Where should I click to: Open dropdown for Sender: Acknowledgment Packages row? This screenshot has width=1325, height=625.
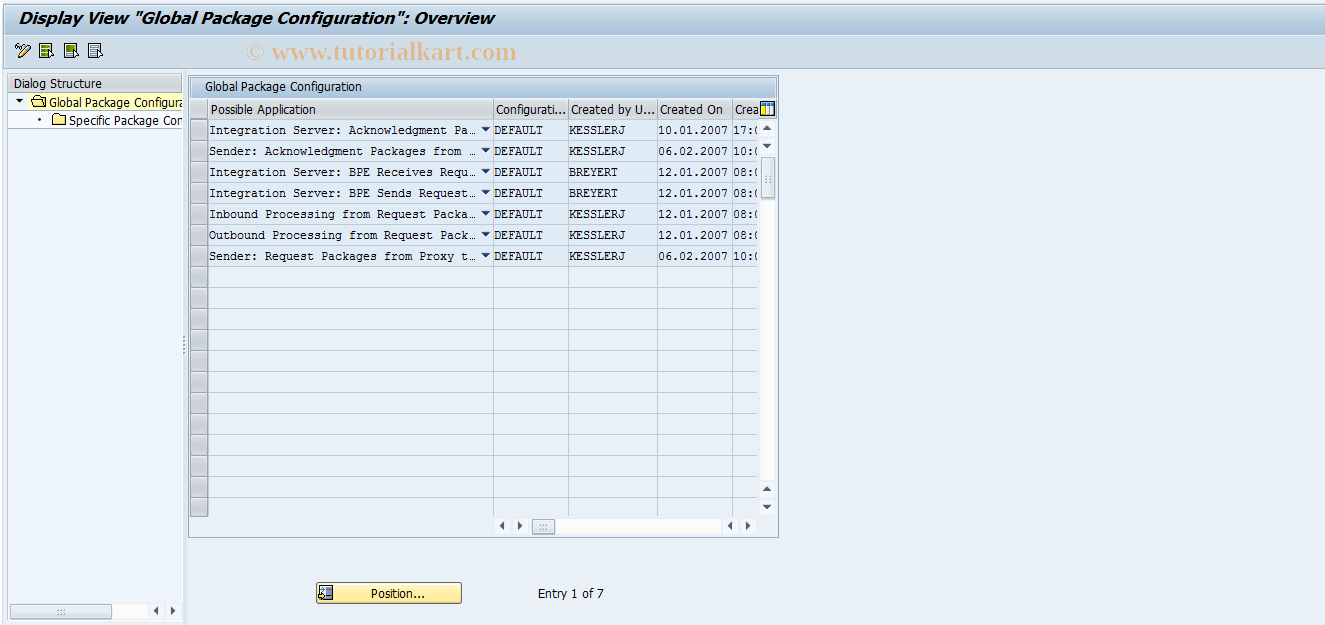coord(486,151)
